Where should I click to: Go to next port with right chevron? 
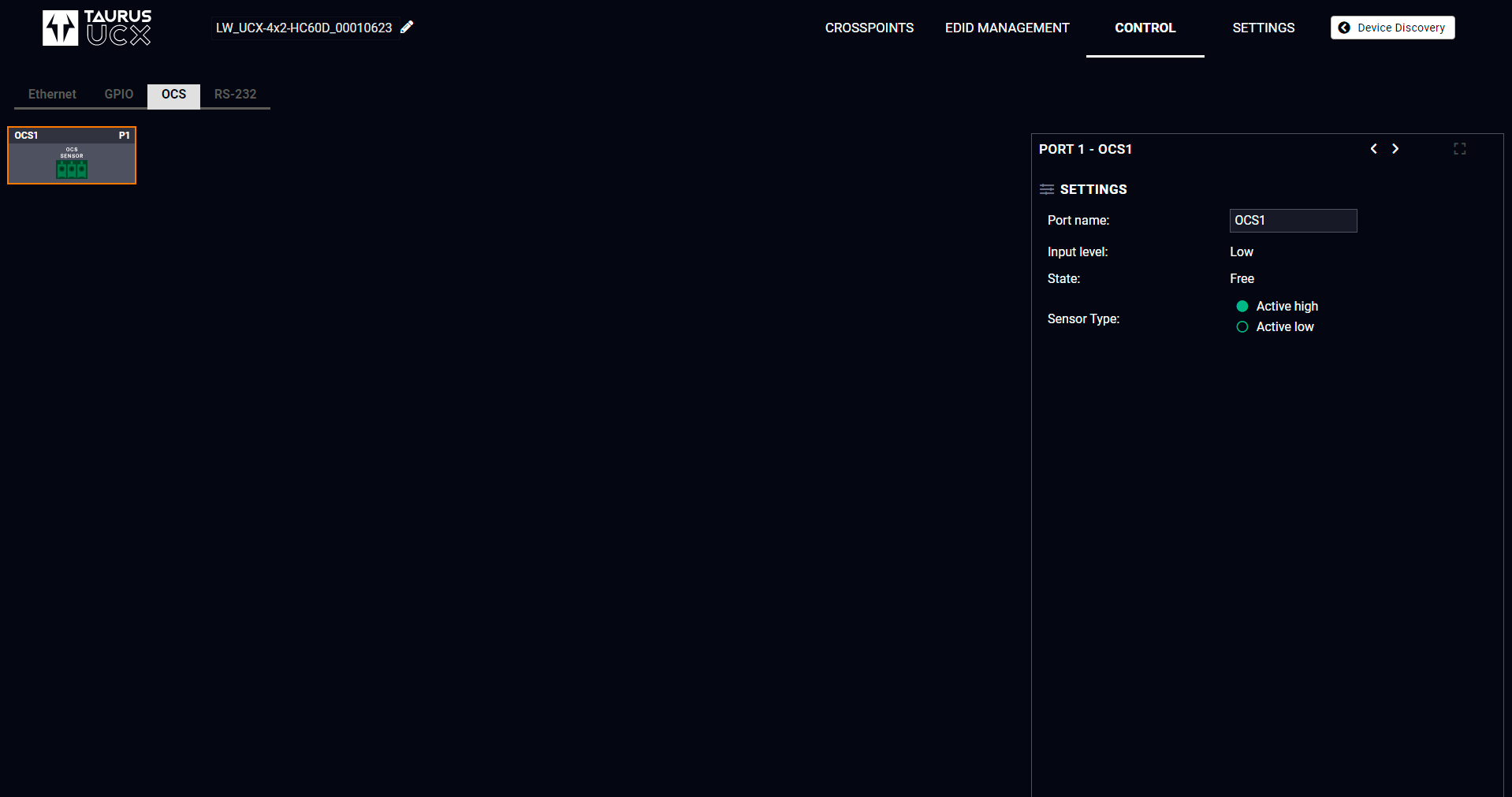(x=1395, y=148)
